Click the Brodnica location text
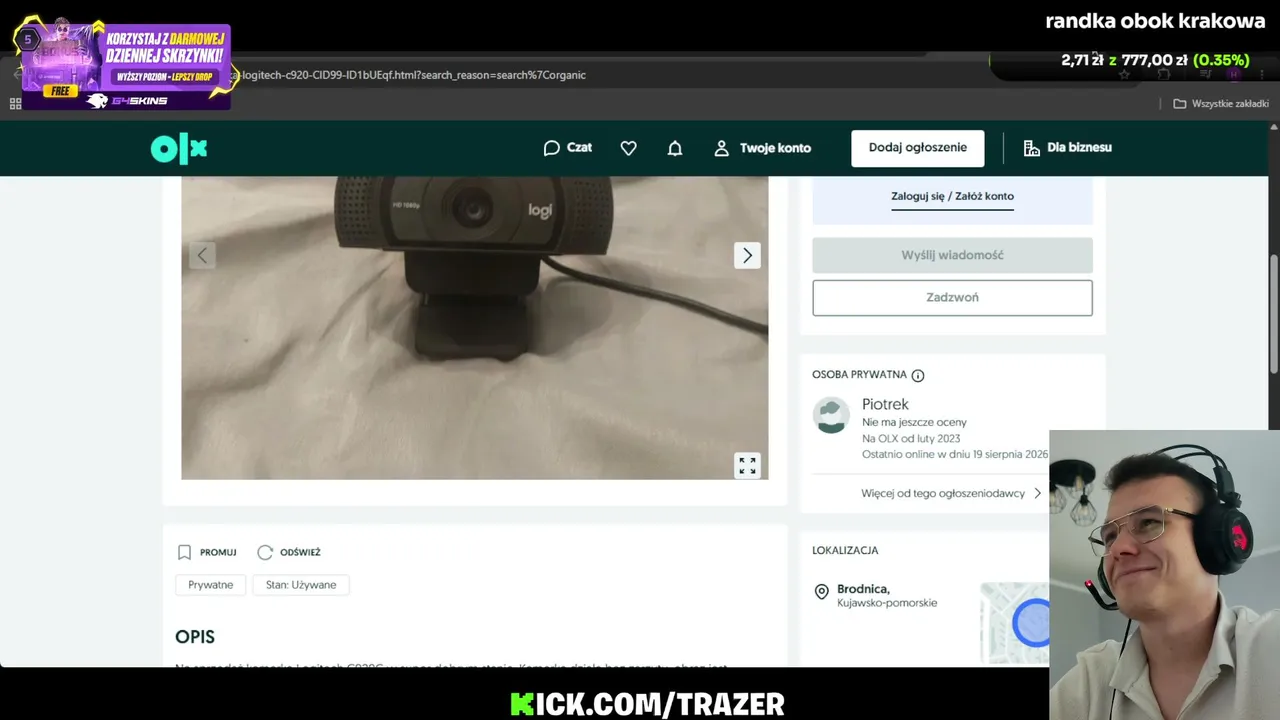This screenshot has height=720, width=1280. point(864,589)
